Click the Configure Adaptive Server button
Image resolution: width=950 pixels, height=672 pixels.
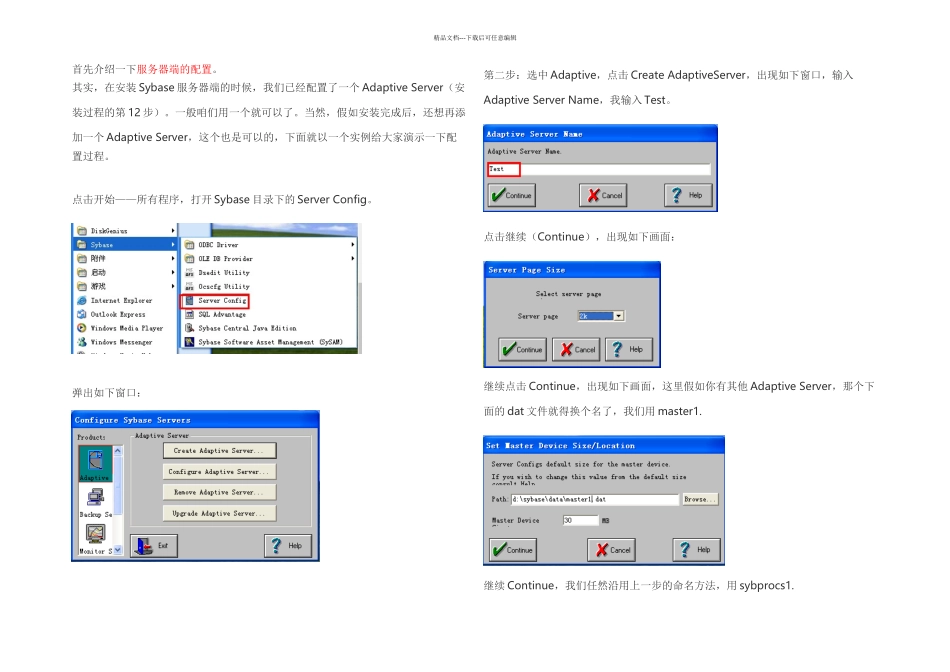point(219,471)
